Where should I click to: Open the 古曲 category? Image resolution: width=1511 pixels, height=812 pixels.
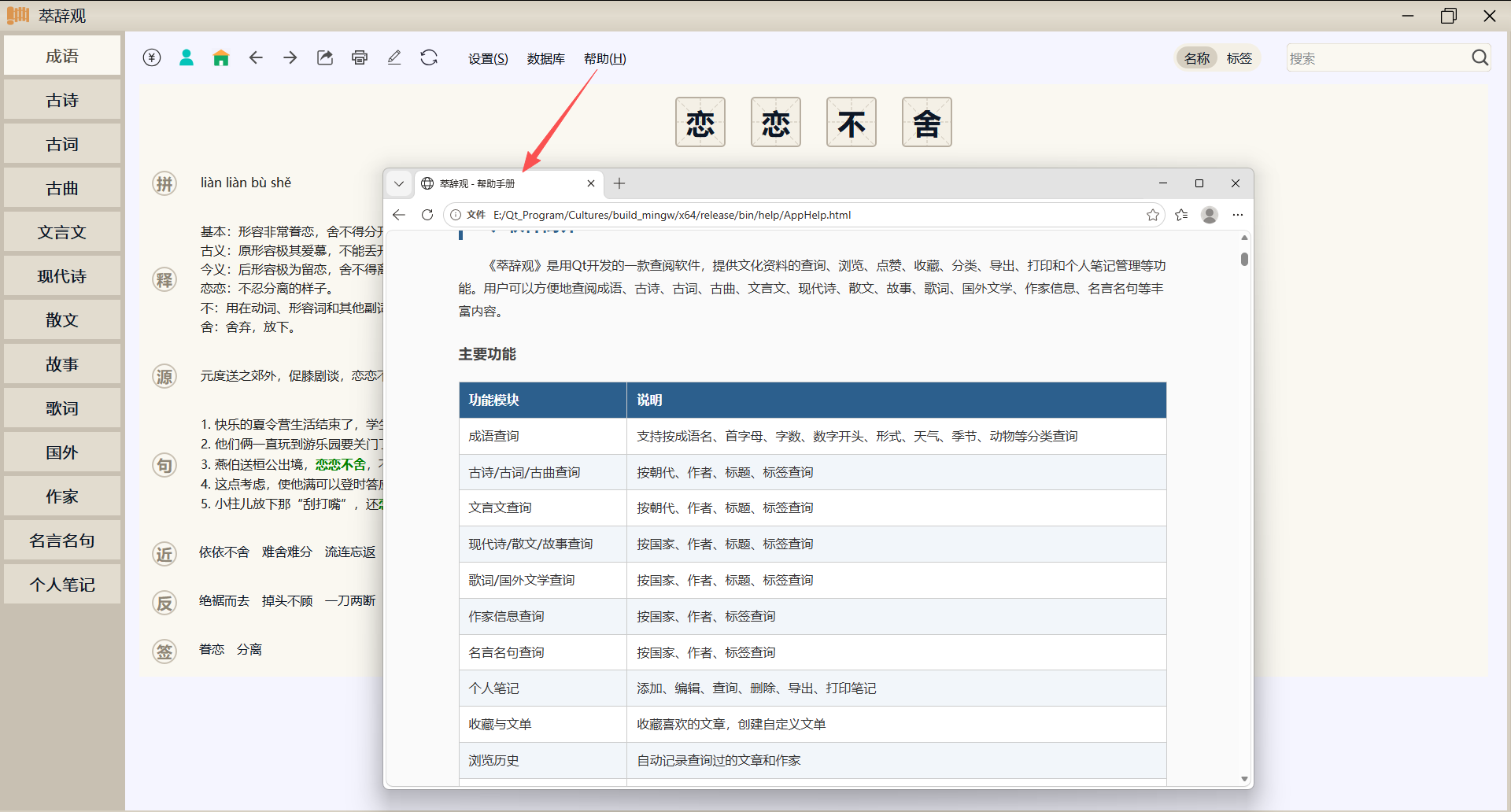tap(62, 188)
